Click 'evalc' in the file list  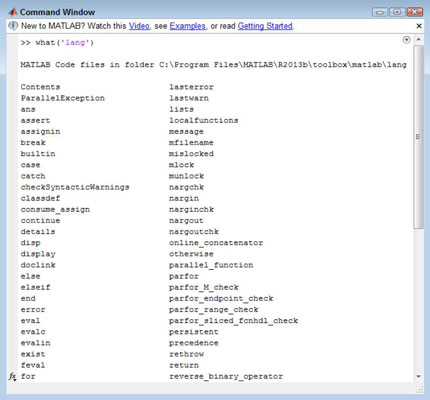[x=33, y=332]
